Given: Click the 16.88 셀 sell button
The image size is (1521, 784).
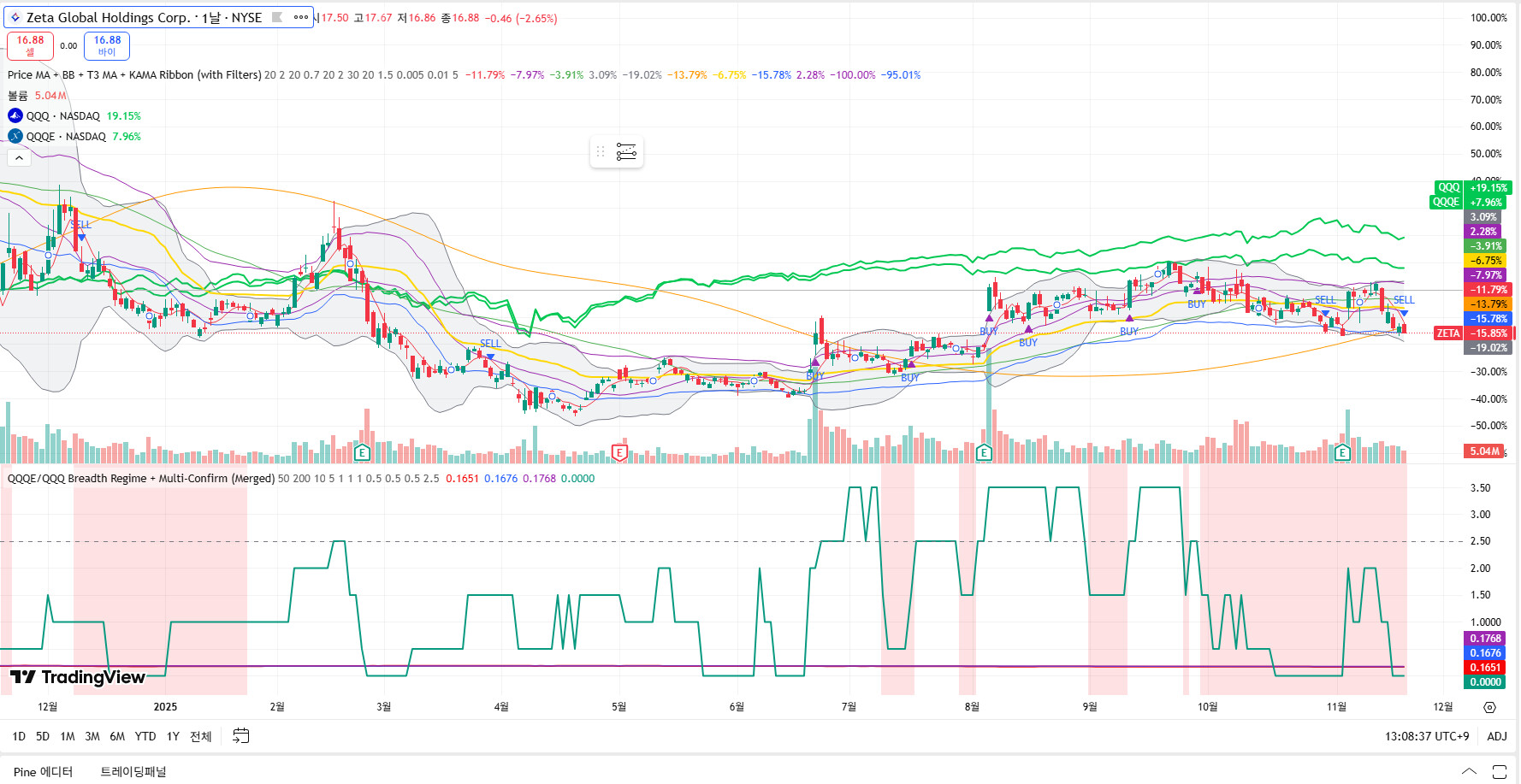Looking at the screenshot, I should point(30,45).
